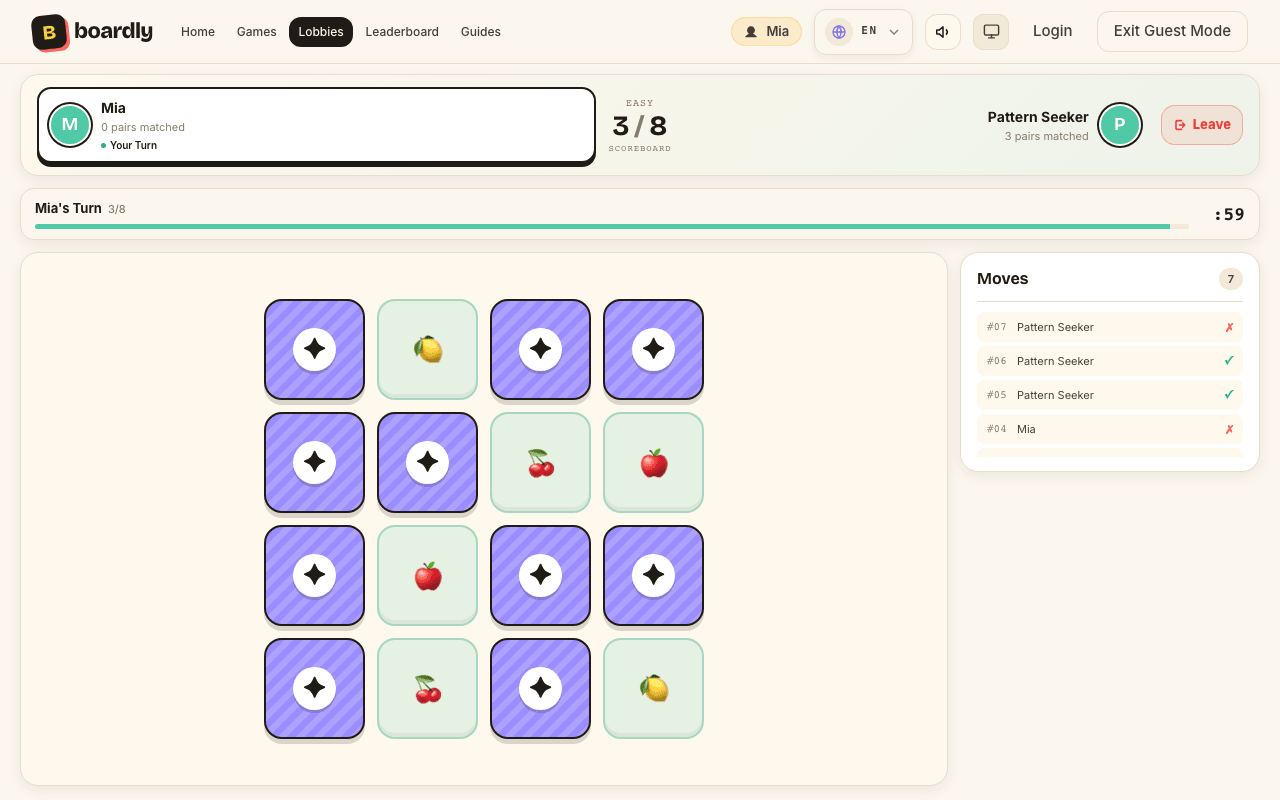The image size is (1280, 800).
Task: Go to the Games section
Action: (257, 32)
